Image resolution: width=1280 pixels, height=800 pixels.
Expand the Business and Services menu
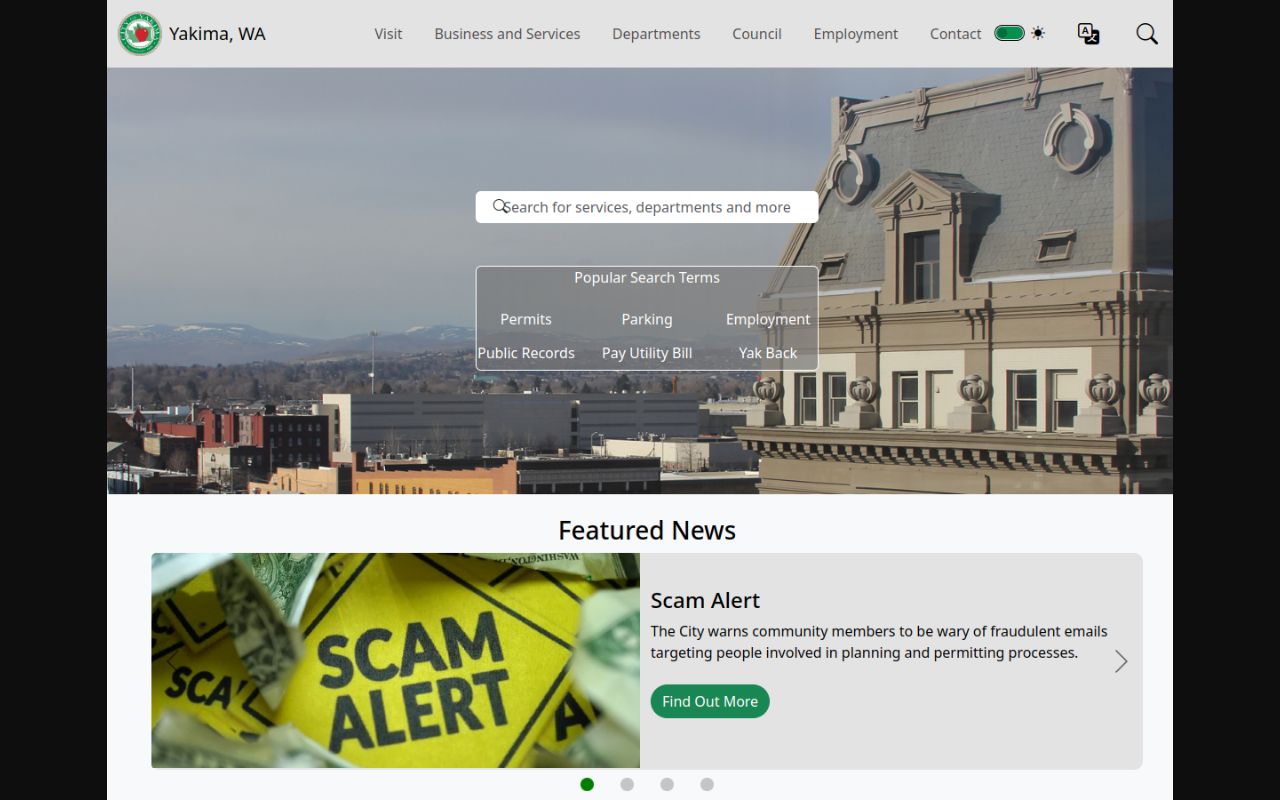point(507,34)
